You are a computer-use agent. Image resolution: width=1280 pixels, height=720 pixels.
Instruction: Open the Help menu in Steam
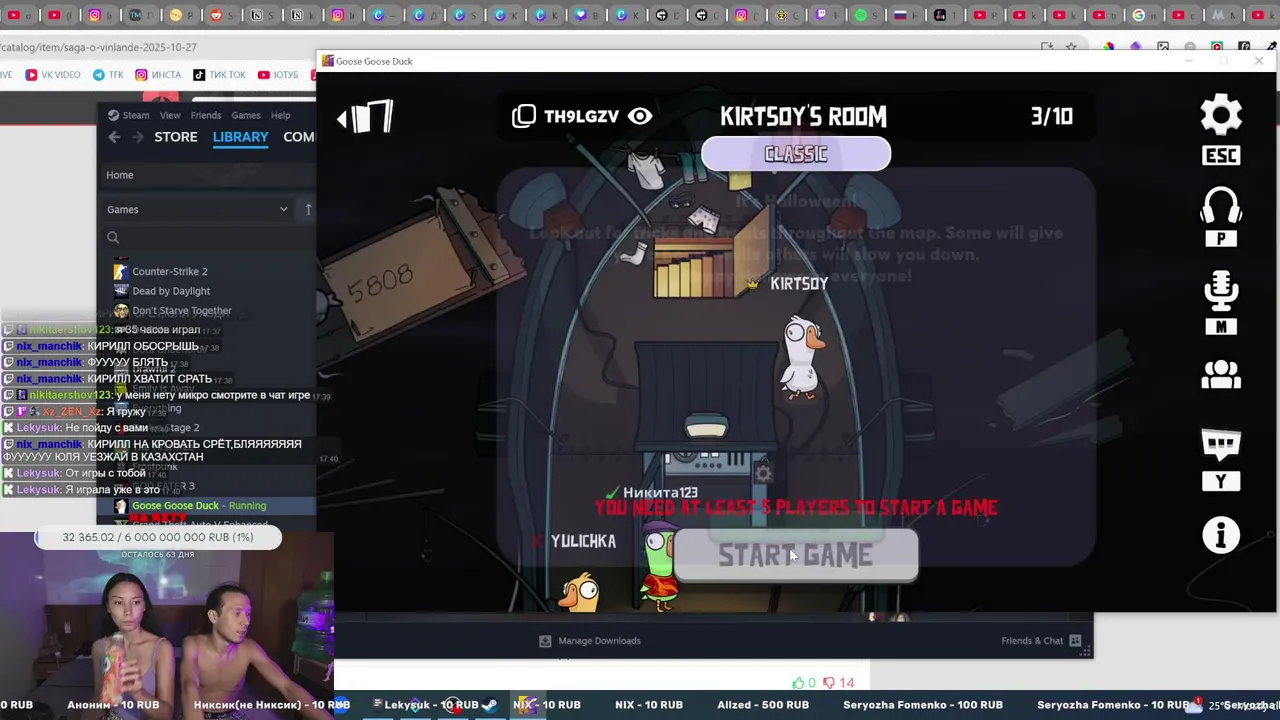point(281,115)
